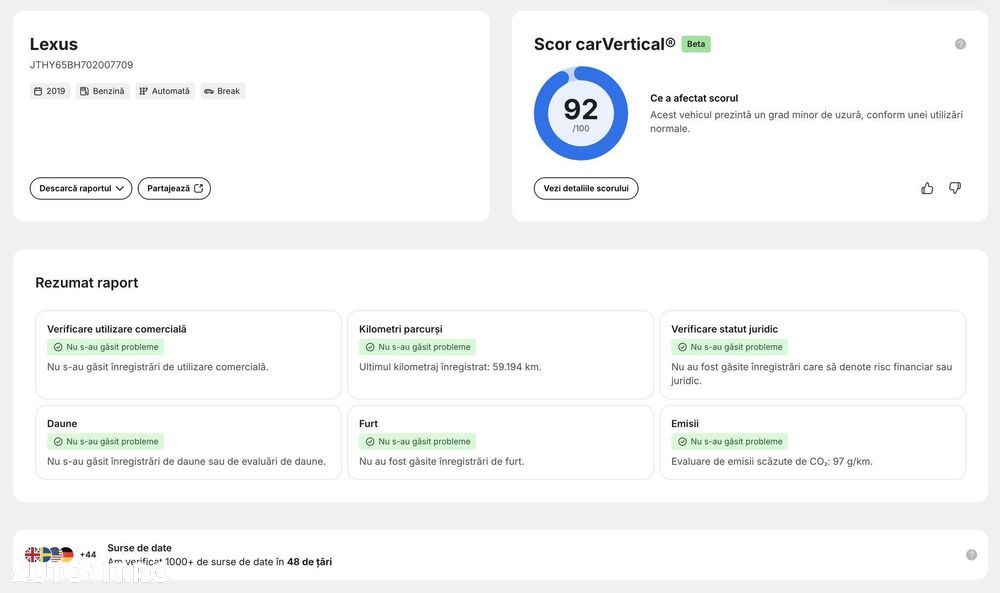Screen dimensions: 1000x593
Task: Click the gearbox icon on Automată tag
Action: [143, 91]
